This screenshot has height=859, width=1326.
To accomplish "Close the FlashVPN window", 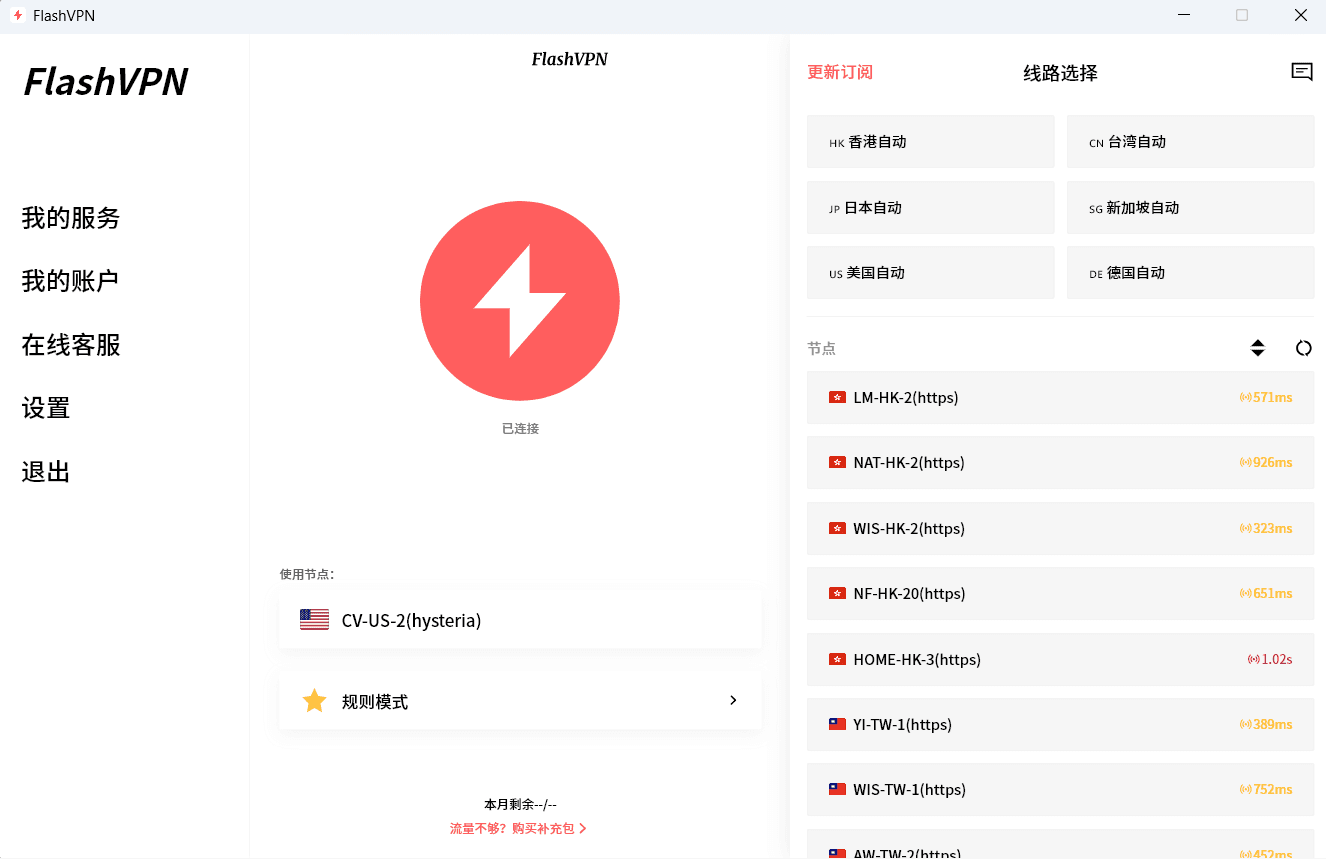I will 1301,15.
